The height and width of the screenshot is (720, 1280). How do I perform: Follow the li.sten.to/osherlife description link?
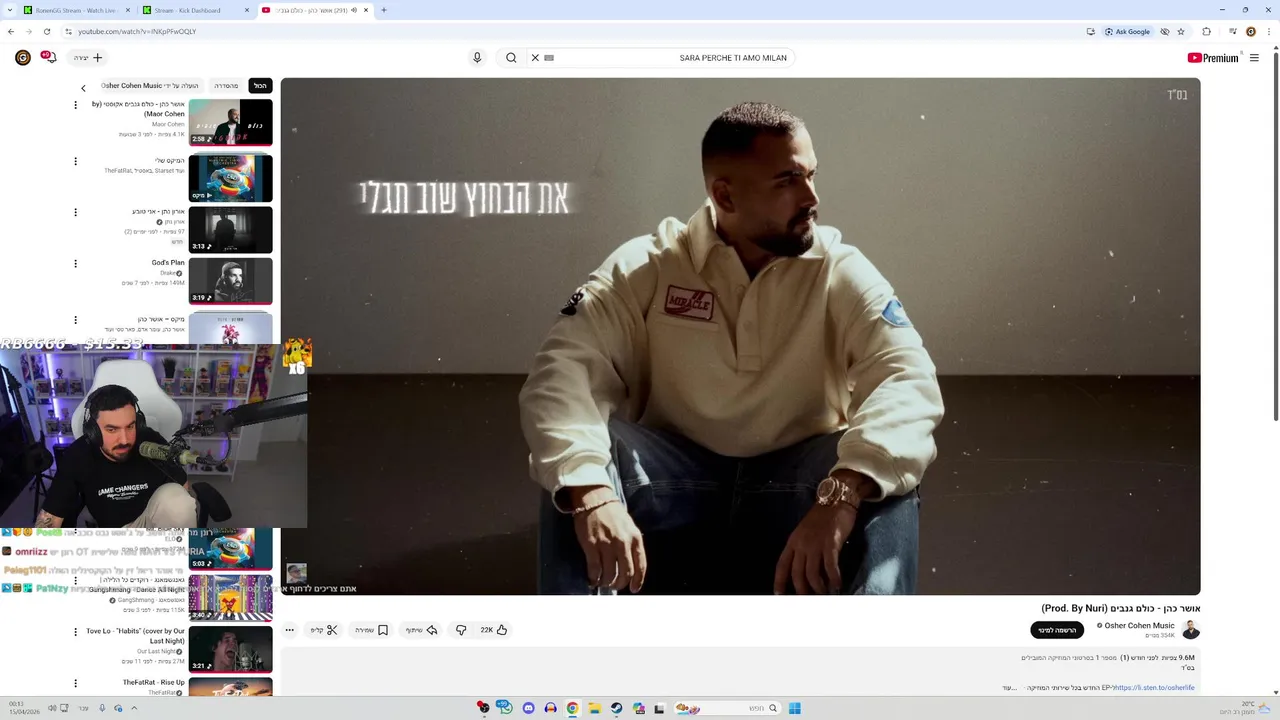[x=1153, y=688]
